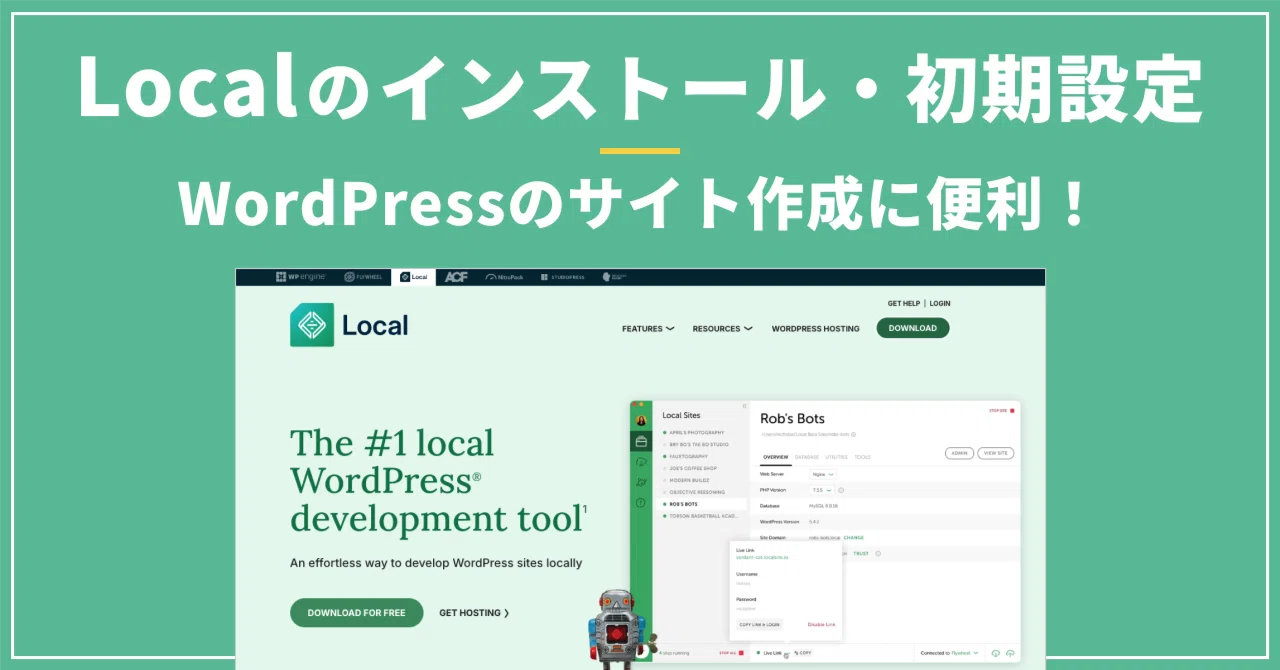Click the Download For Free button
Image resolution: width=1280 pixels, height=670 pixels.
pyautogui.click(x=357, y=613)
